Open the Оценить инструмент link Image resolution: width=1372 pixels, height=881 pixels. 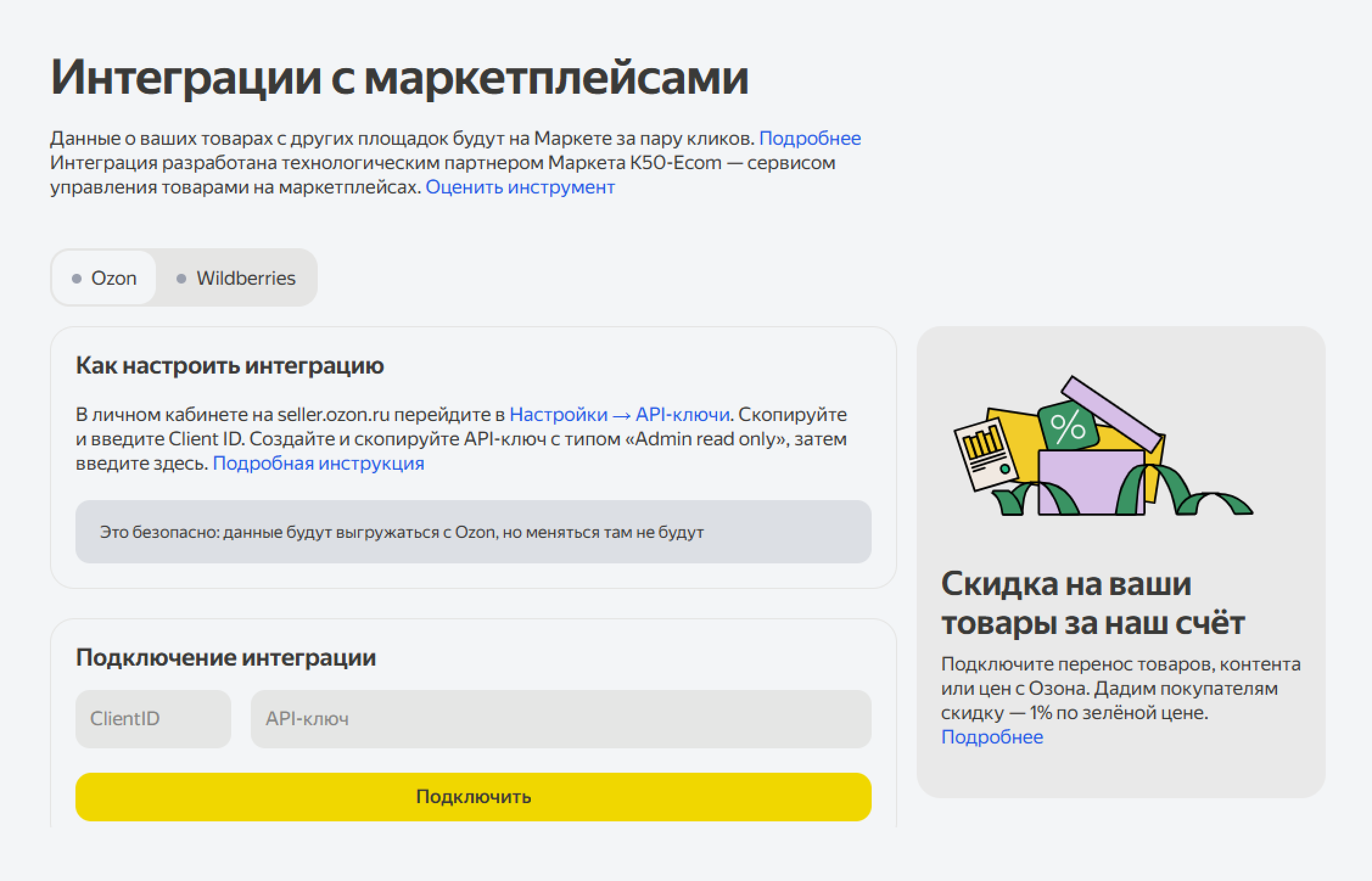[520, 187]
